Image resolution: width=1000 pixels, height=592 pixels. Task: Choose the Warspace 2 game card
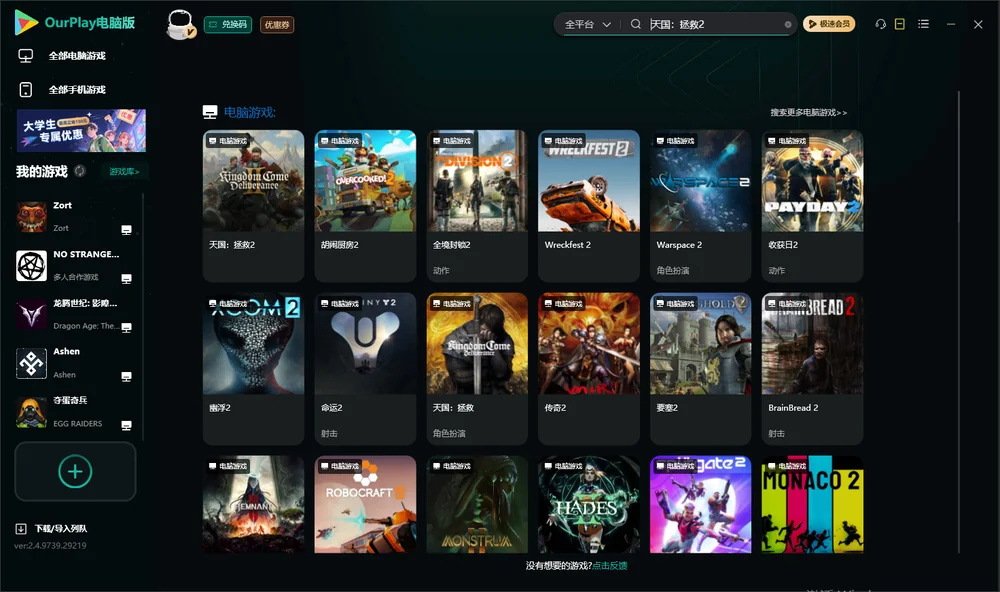700,205
